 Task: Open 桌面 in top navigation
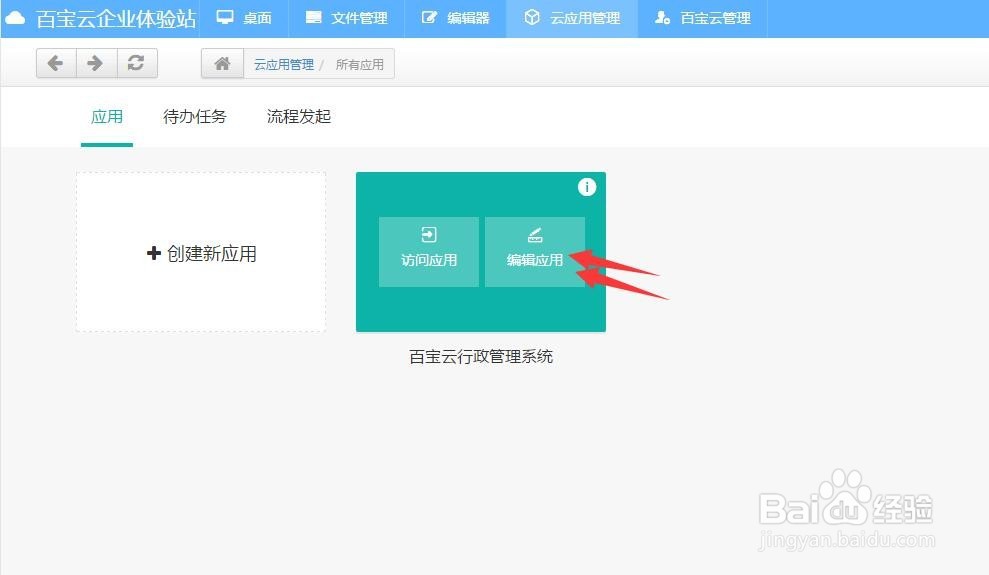243,18
